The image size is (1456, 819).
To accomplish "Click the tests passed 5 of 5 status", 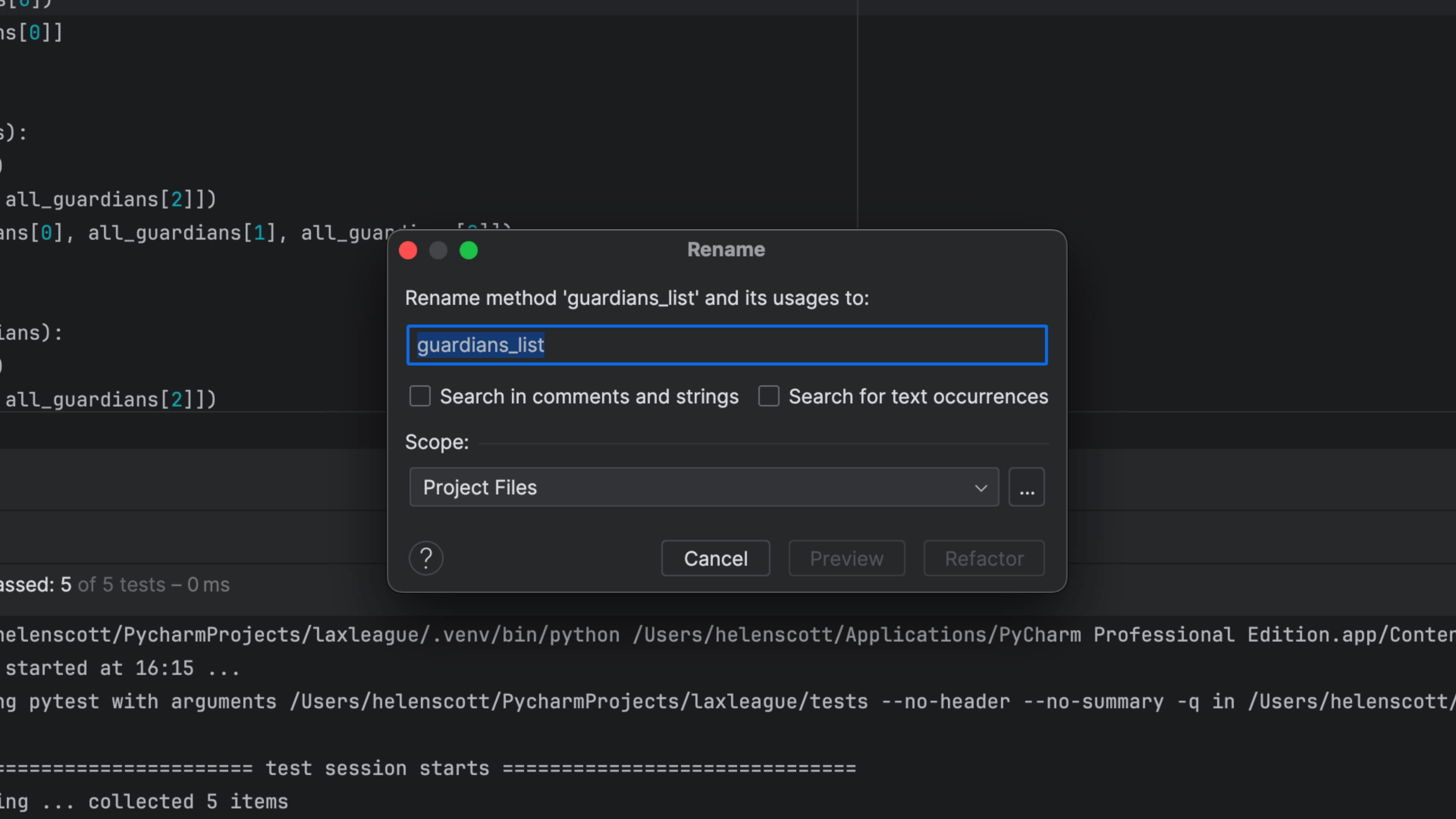I will point(113,584).
